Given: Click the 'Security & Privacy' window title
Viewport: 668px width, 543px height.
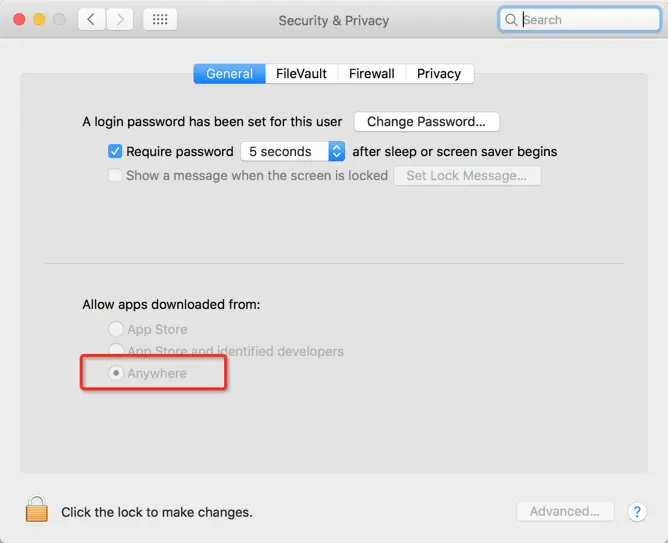Looking at the screenshot, I should [x=334, y=20].
